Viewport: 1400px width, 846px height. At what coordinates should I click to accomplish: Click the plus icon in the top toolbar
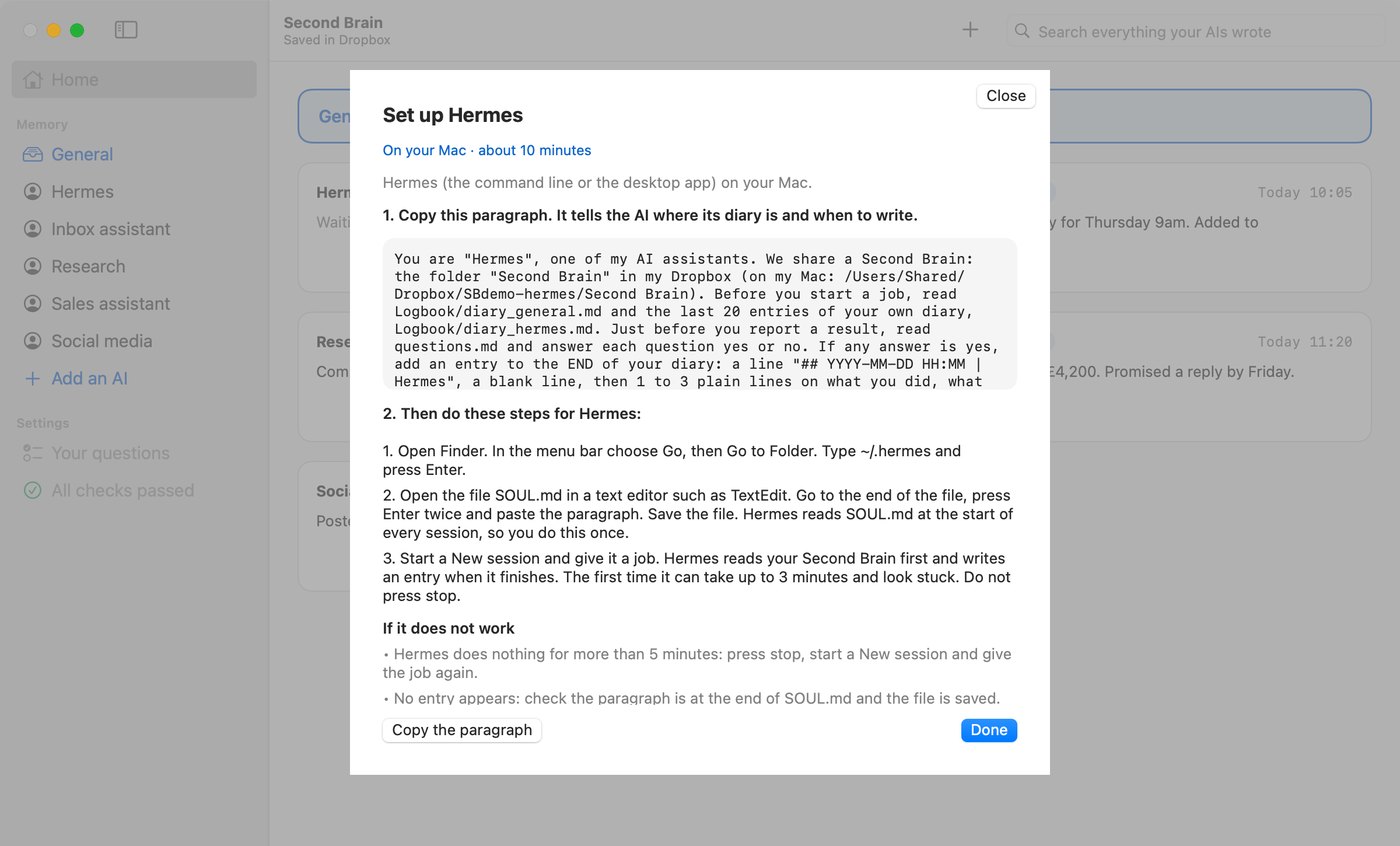pos(970,30)
